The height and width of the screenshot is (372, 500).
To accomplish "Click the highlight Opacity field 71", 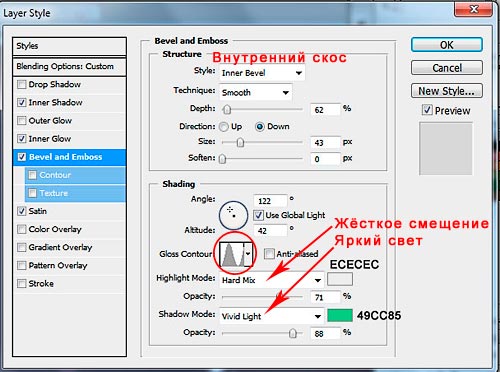I will [x=325, y=297].
